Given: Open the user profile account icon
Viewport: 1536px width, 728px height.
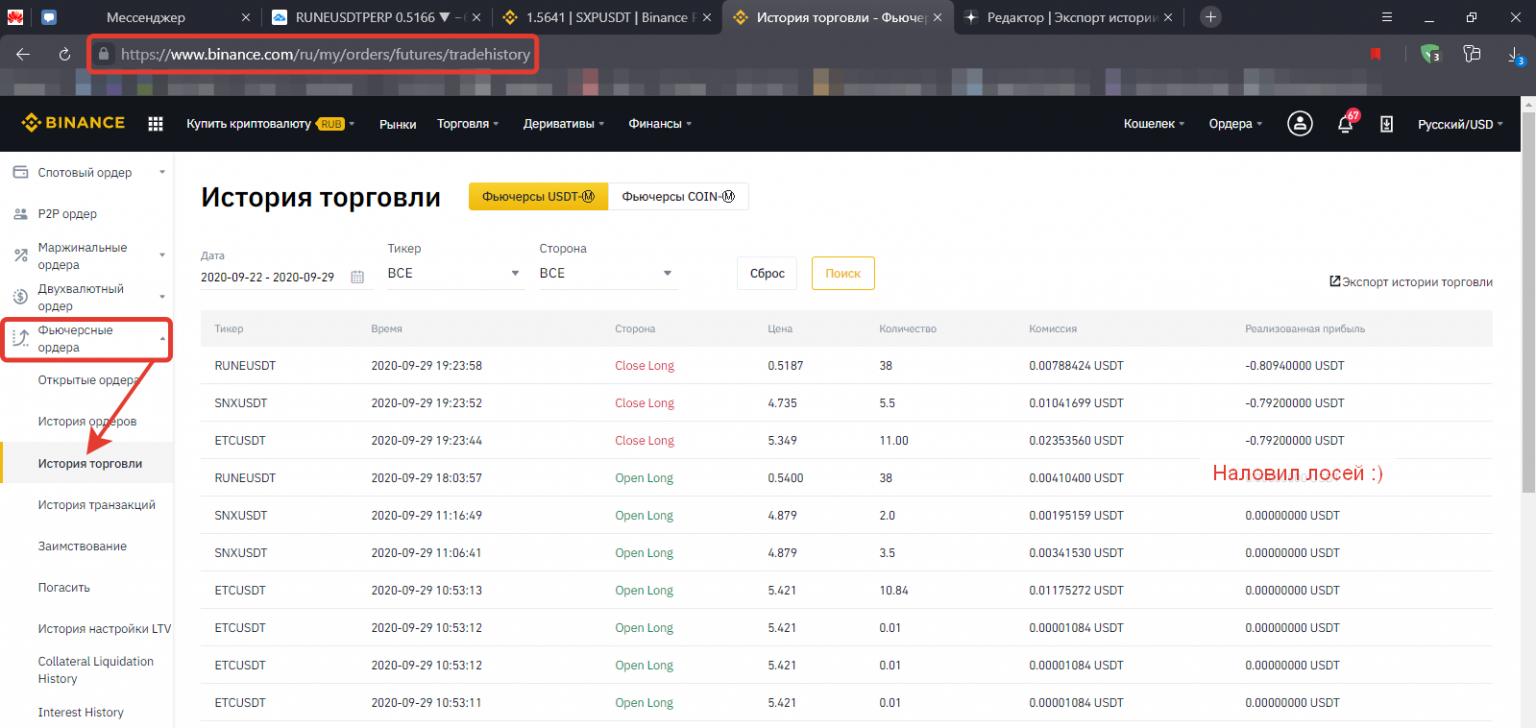Looking at the screenshot, I should [x=1300, y=124].
